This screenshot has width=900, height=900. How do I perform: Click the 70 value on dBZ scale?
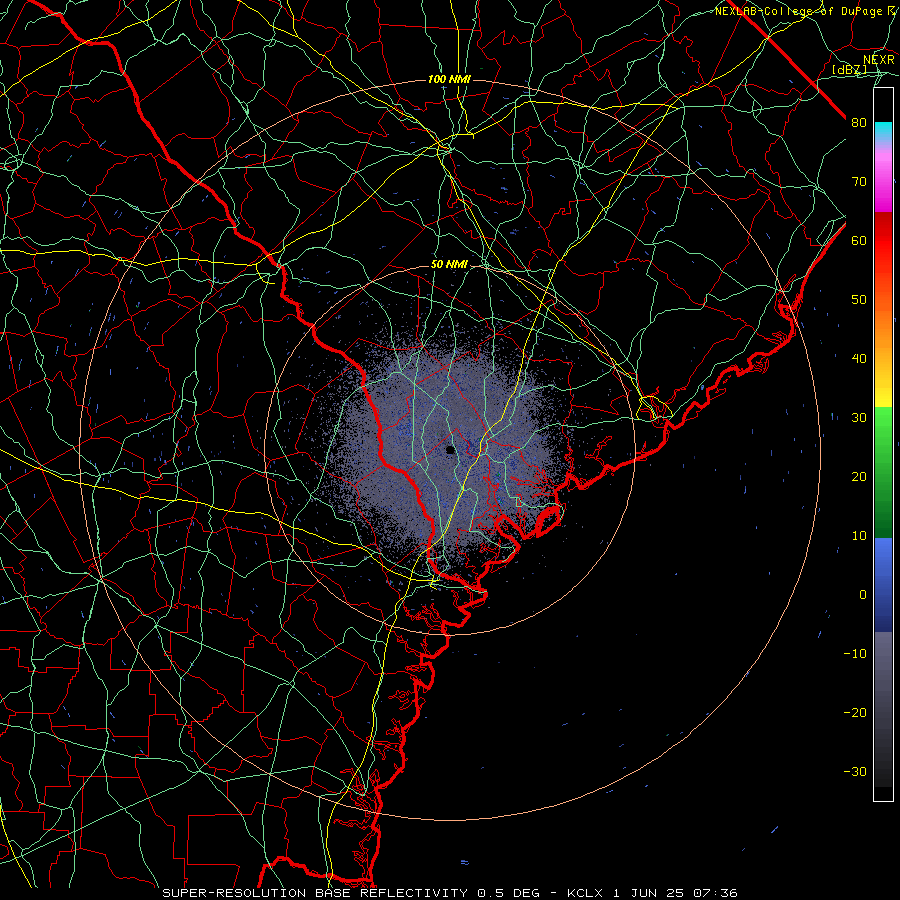(x=859, y=182)
